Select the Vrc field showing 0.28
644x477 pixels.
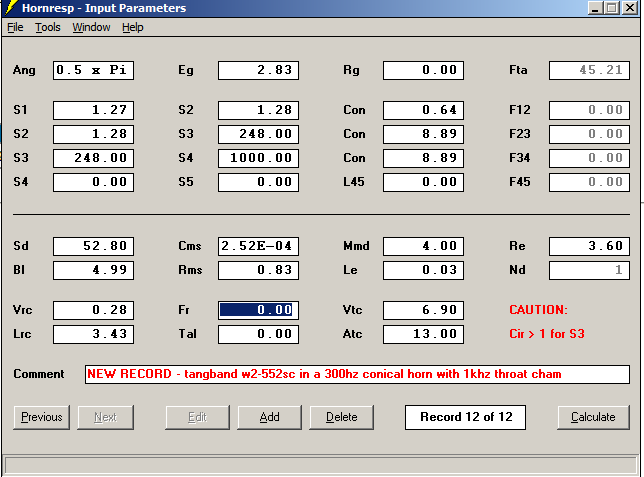point(93,310)
